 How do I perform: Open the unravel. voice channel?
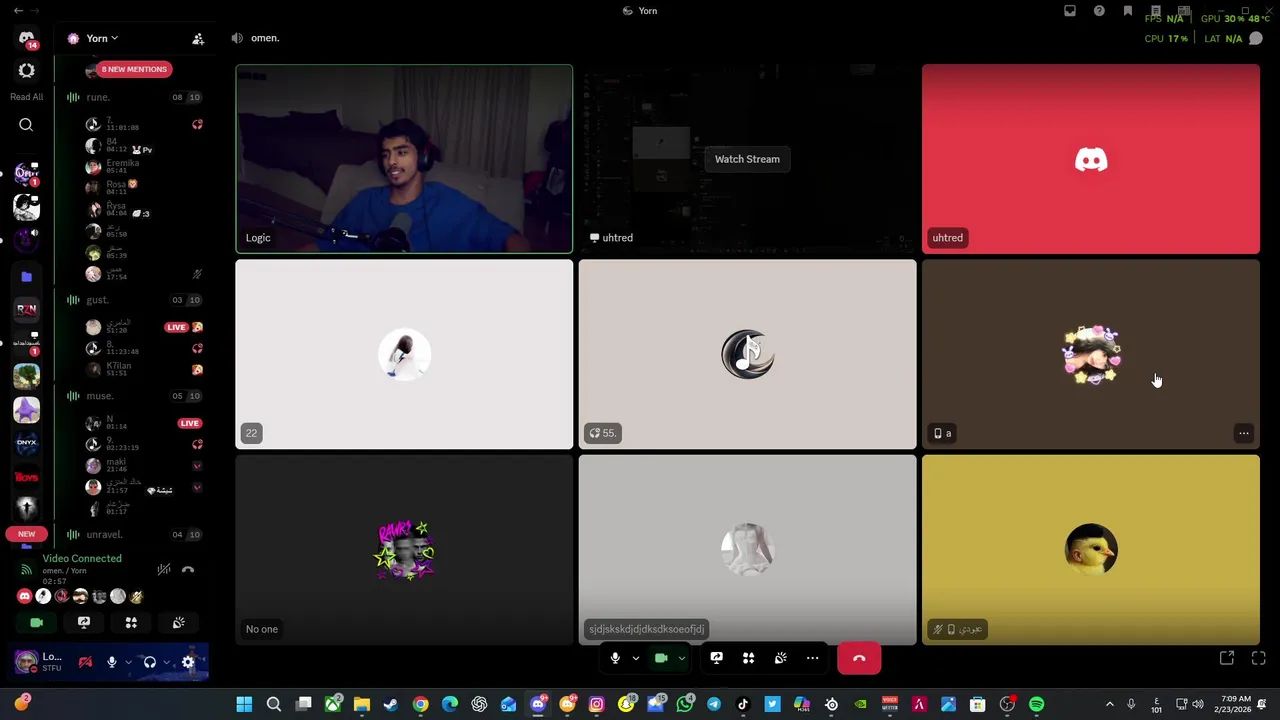pyautogui.click(x=135, y=534)
